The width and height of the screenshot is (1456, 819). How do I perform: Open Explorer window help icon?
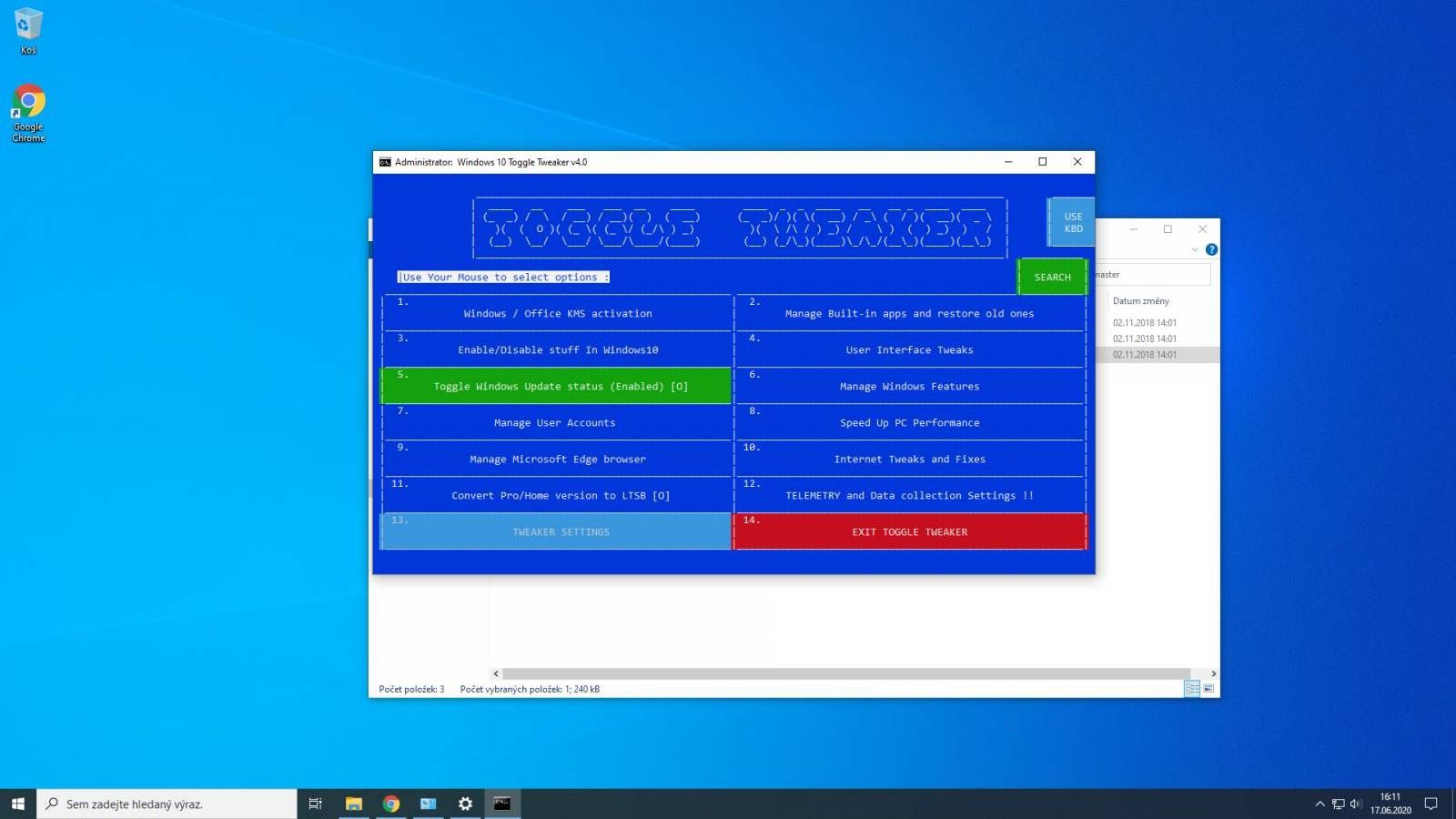1211,249
